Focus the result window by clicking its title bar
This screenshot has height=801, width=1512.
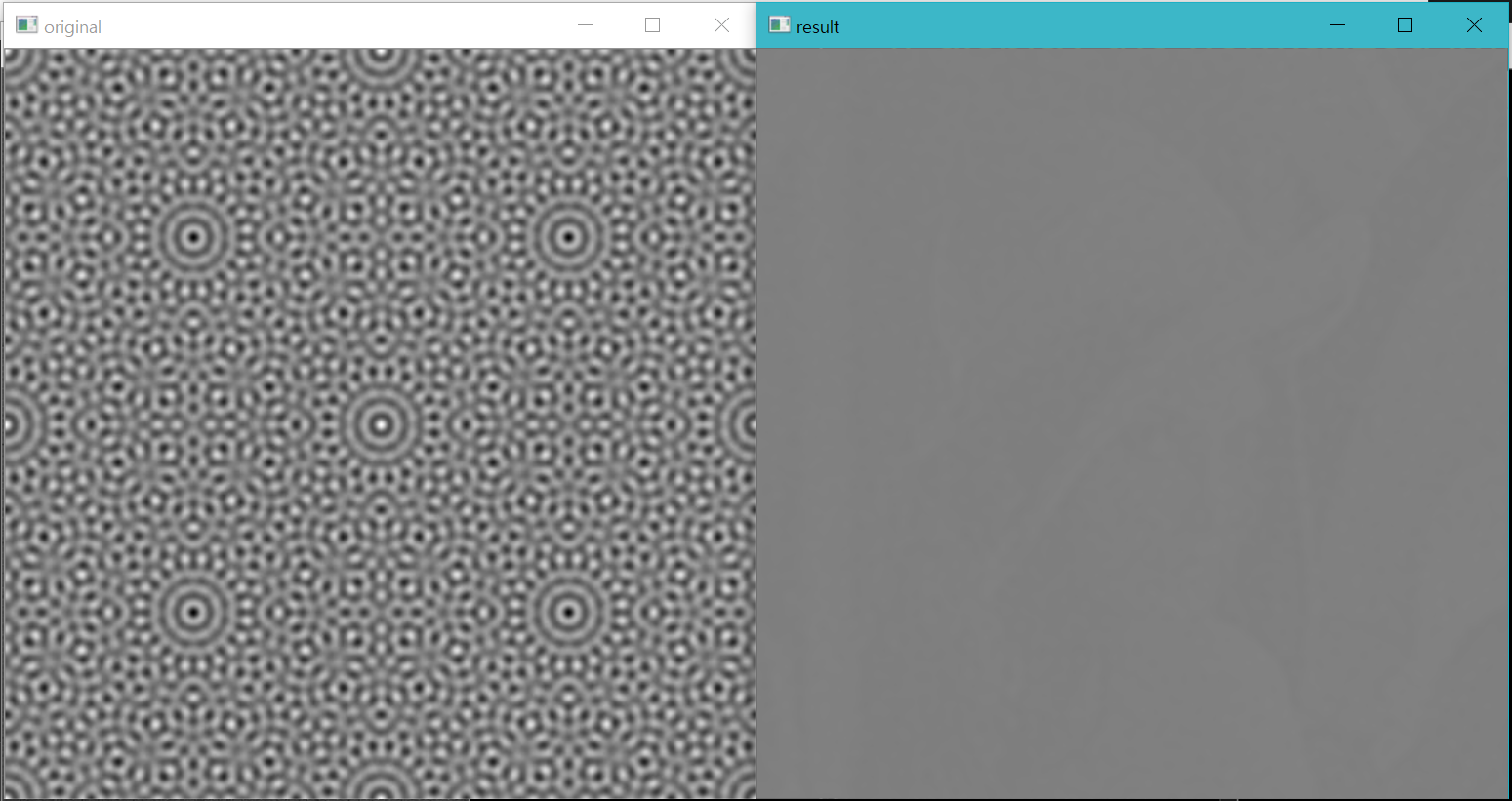1074,25
